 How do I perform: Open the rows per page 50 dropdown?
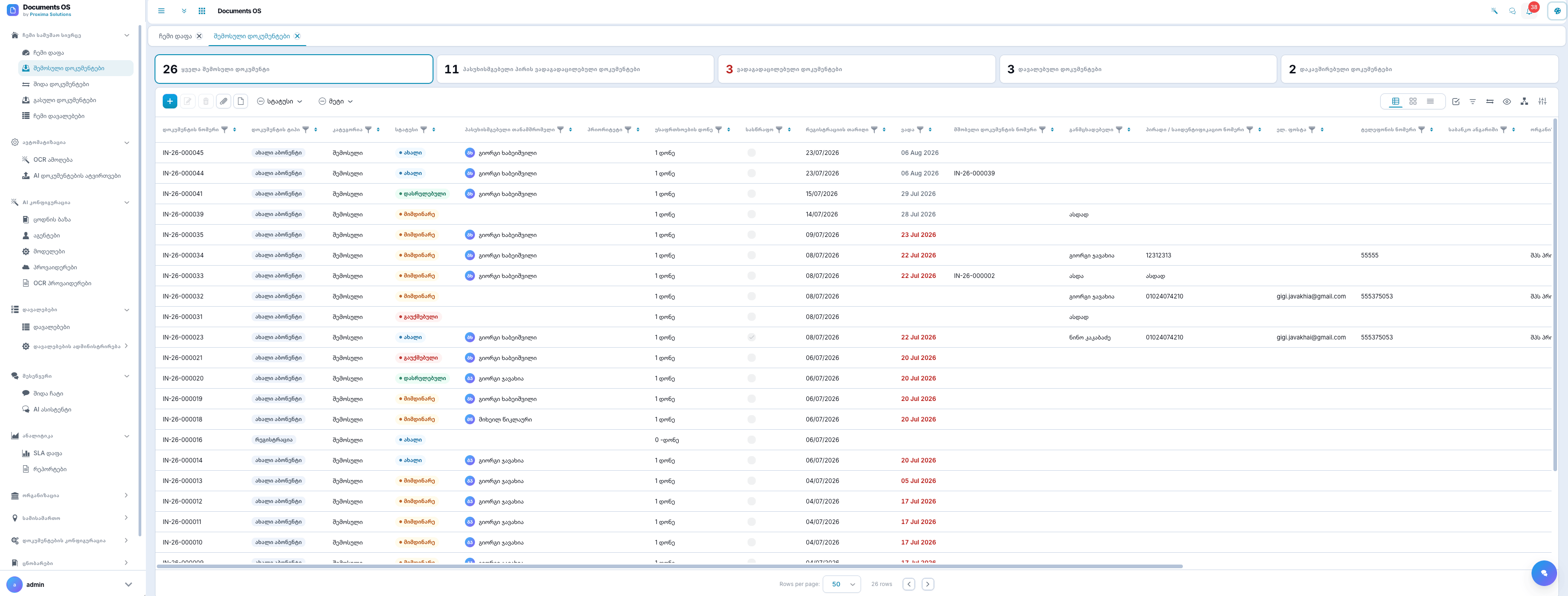841,584
